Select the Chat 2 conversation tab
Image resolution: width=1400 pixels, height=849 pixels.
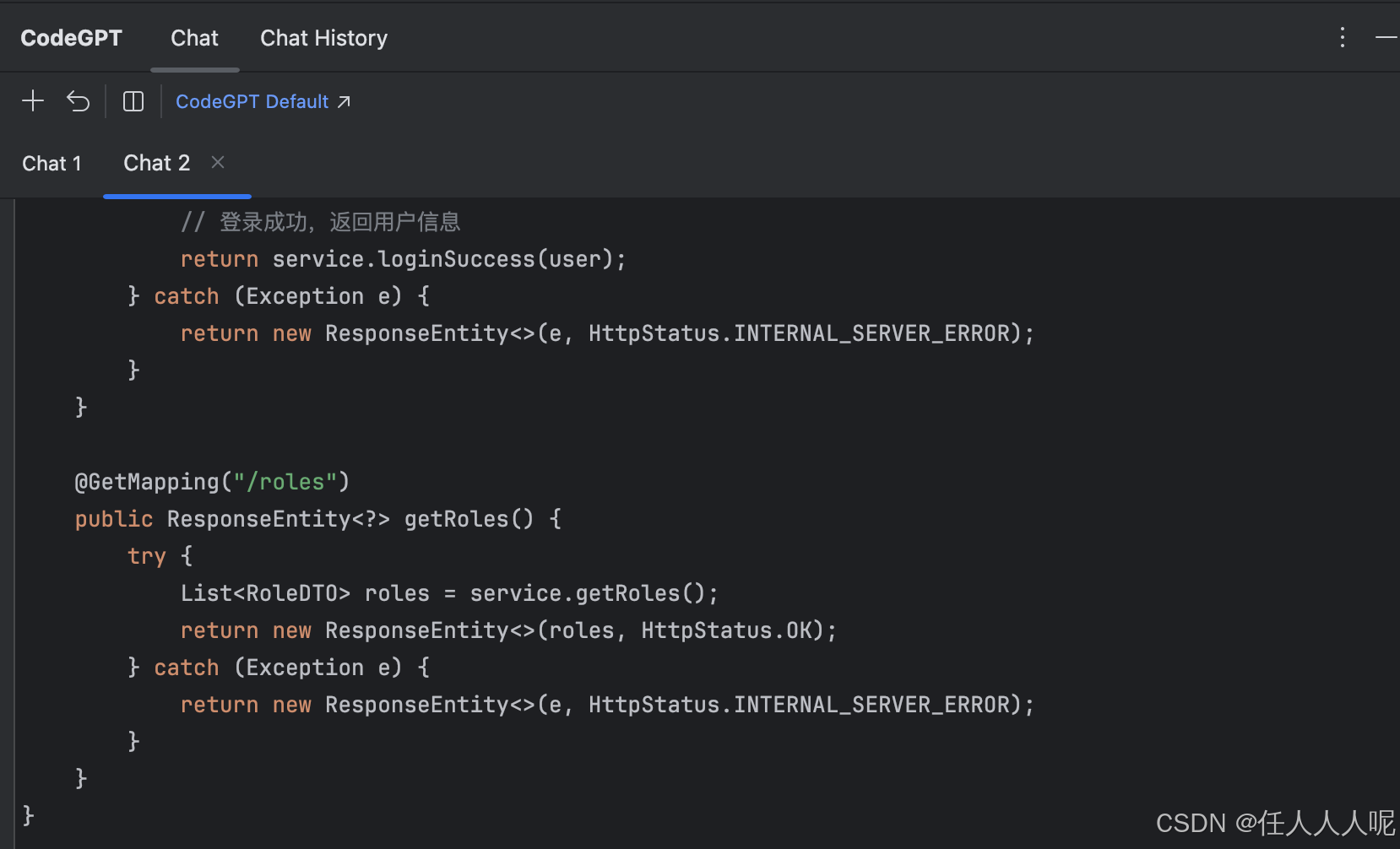(x=157, y=163)
